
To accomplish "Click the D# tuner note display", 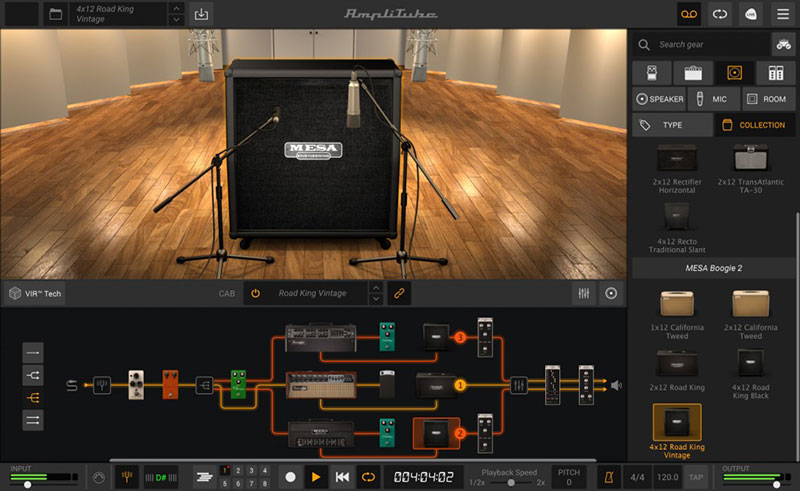I will point(161,477).
